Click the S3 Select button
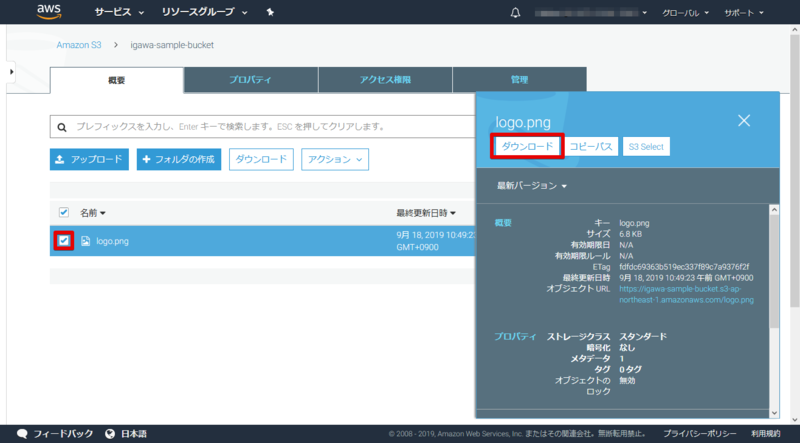Viewport: 800px width, 443px height. point(646,146)
